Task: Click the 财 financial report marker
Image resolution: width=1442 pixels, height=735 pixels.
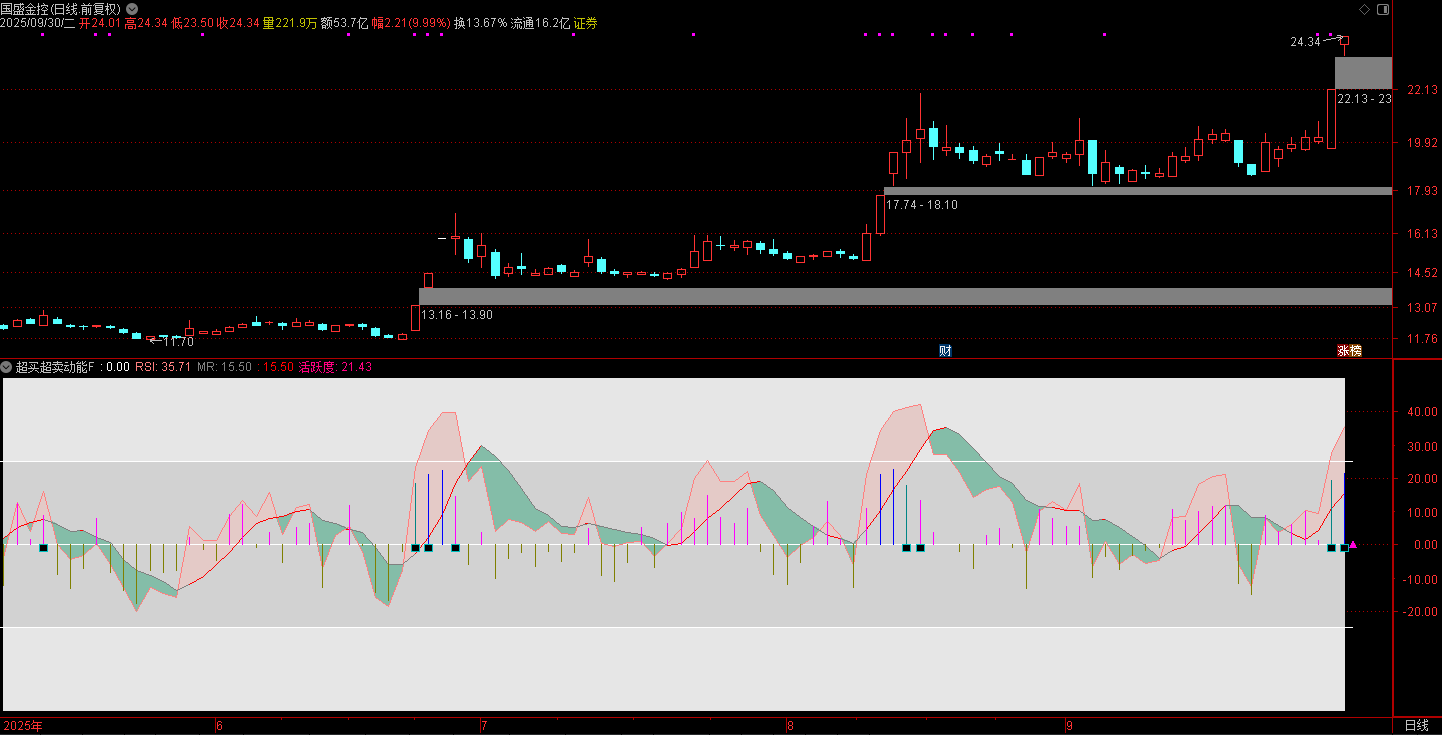Action: (x=945, y=350)
